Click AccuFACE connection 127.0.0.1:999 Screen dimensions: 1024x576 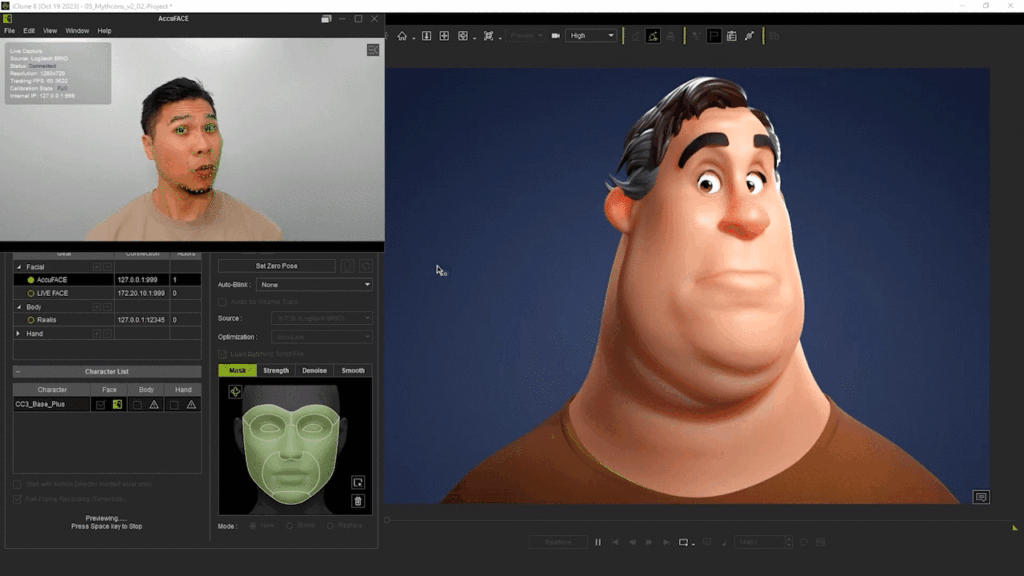click(x=137, y=280)
